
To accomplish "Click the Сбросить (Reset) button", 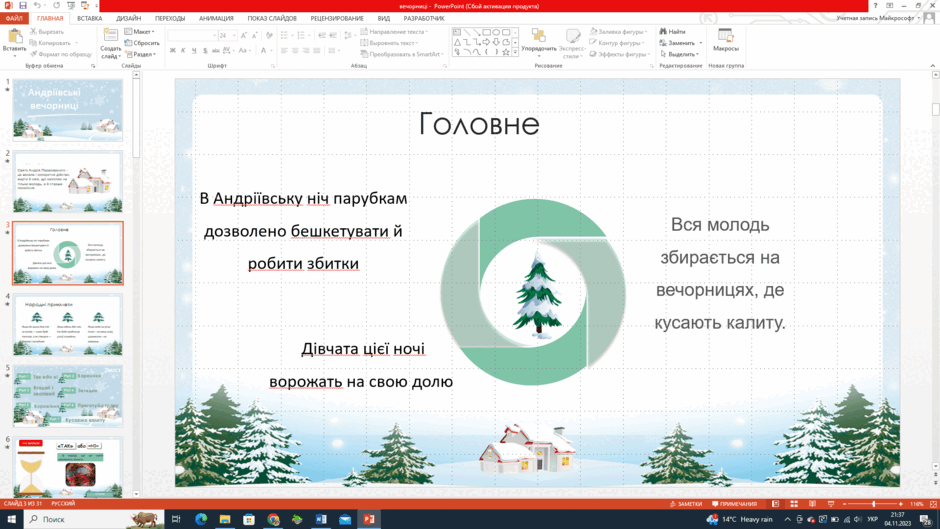I will 142,43.
